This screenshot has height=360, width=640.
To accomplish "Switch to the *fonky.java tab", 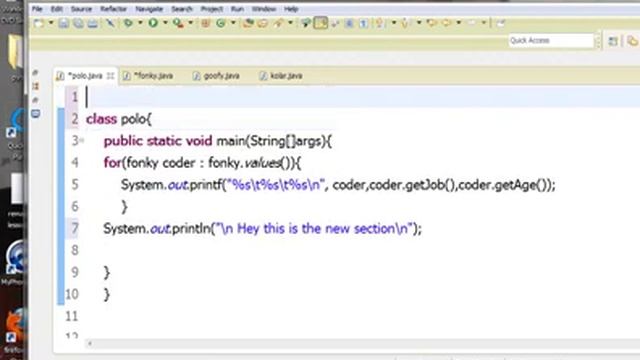I will point(149,76).
